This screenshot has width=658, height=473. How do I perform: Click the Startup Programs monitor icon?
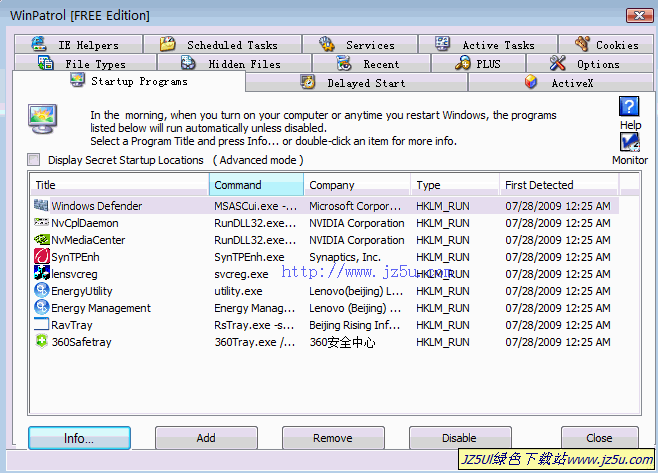pos(78,80)
